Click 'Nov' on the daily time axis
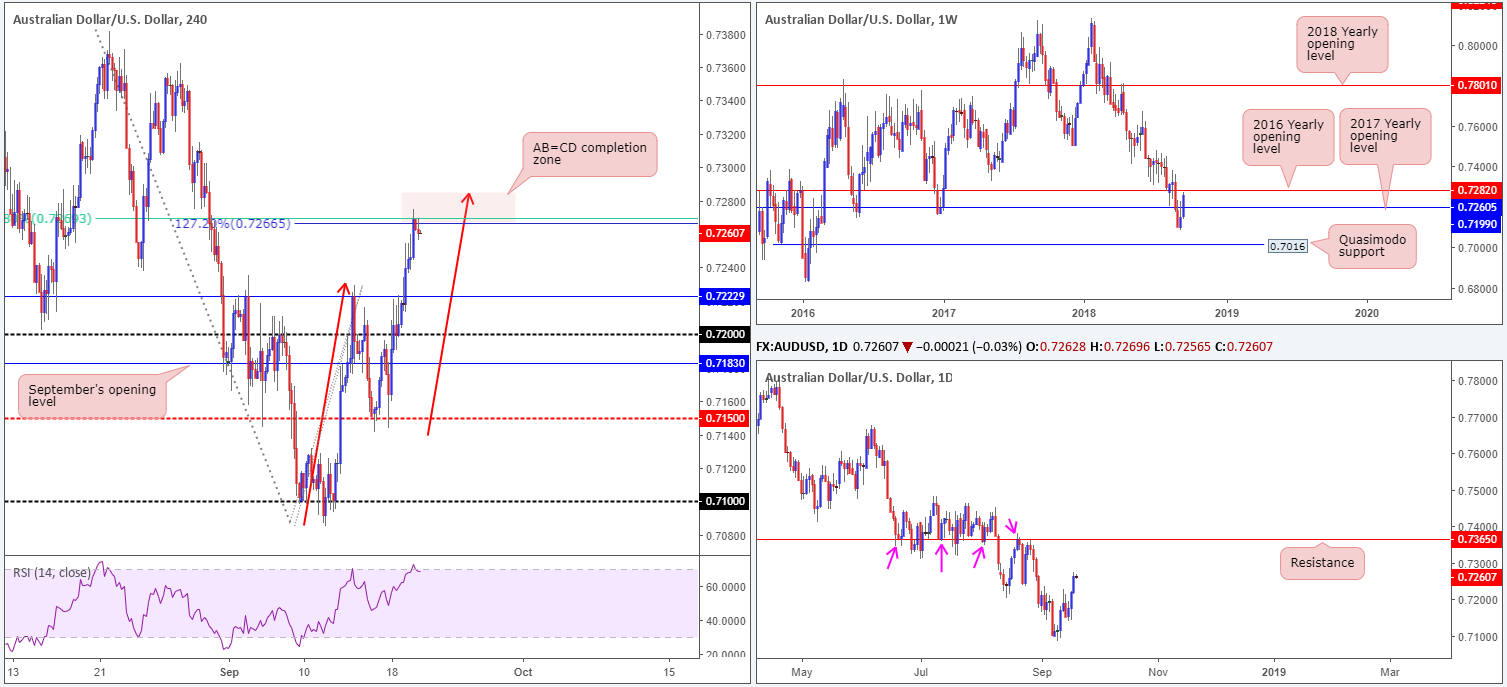The image size is (1507, 687). tap(1156, 673)
